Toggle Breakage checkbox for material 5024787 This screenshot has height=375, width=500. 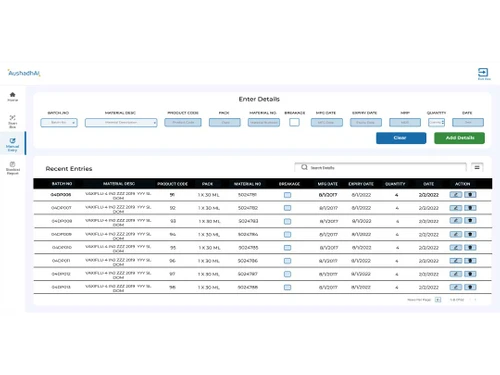point(287,274)
